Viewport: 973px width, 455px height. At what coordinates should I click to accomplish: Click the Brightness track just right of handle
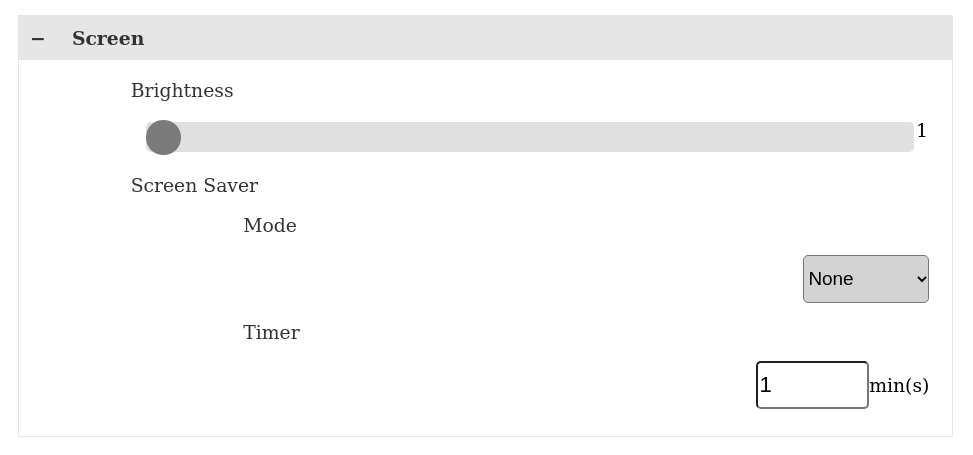tap(200, 137)
